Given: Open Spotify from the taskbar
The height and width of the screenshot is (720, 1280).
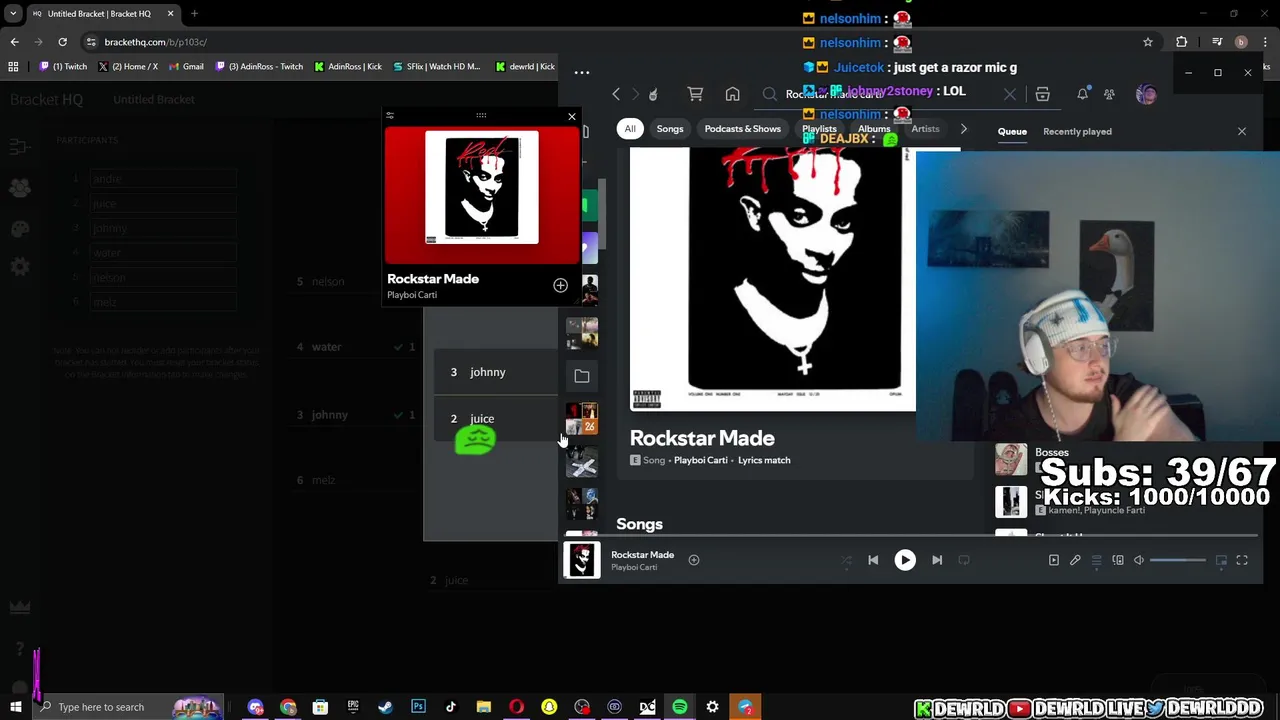Looking at the screenshot, I should pos(680,707).
